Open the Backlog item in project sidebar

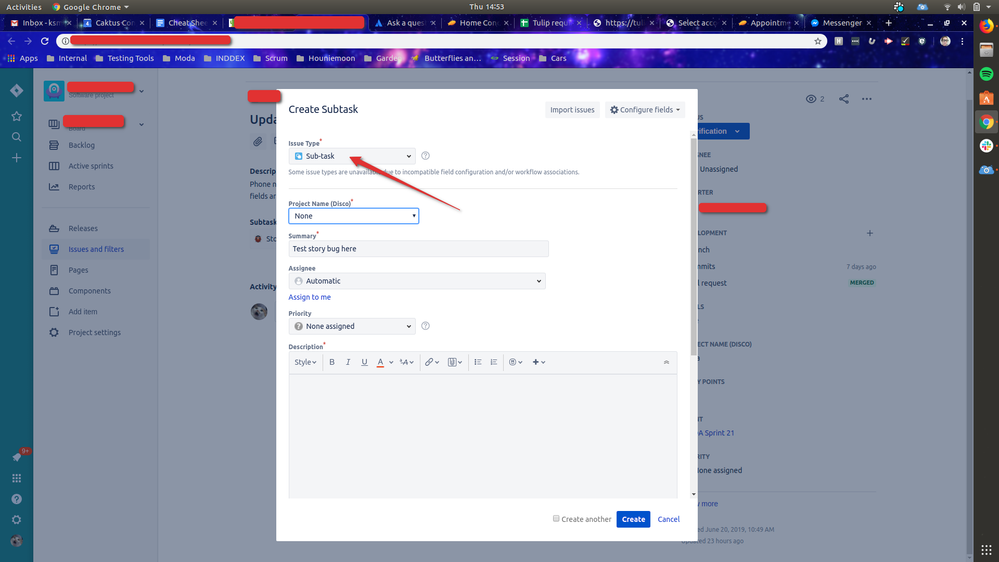click(x=82, y=145)
